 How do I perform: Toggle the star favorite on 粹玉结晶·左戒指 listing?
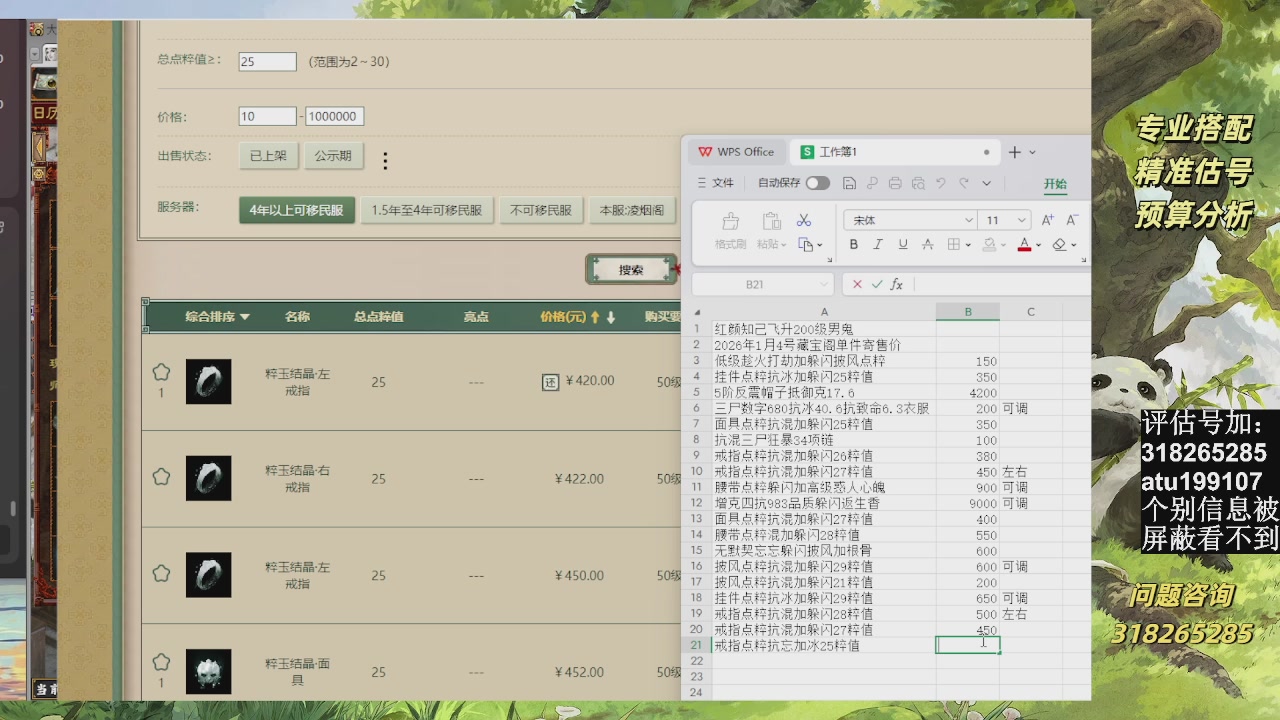click(x=161, y=371)
